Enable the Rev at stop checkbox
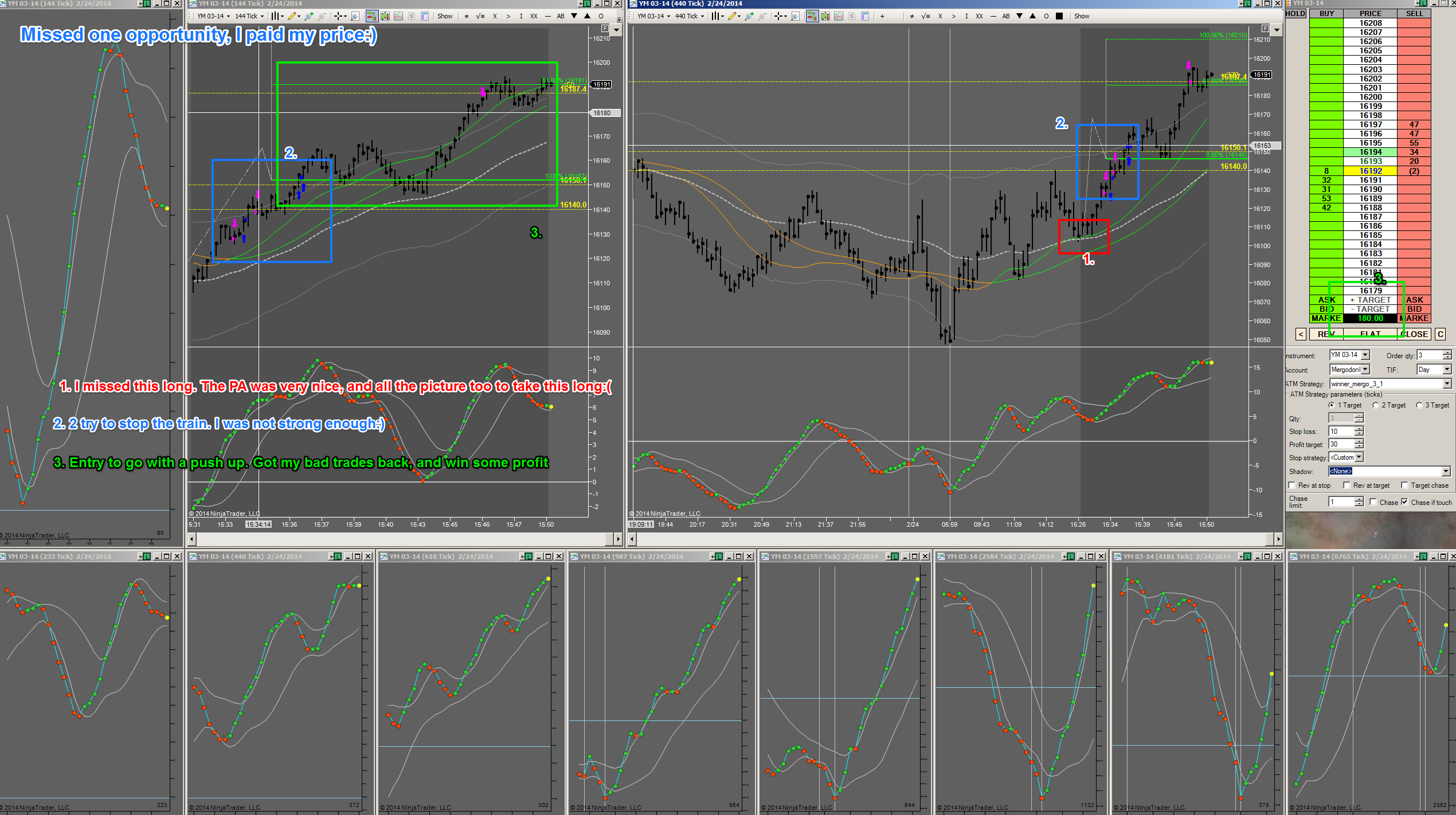 (1292, 485)
